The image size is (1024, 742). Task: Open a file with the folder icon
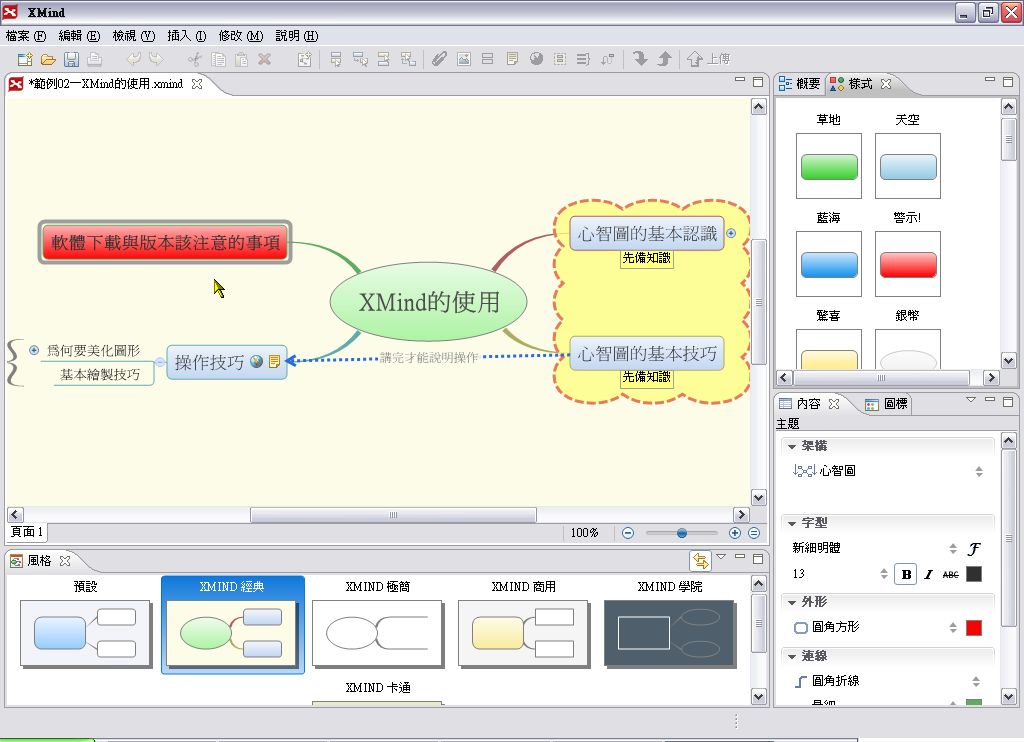[48, 59]
